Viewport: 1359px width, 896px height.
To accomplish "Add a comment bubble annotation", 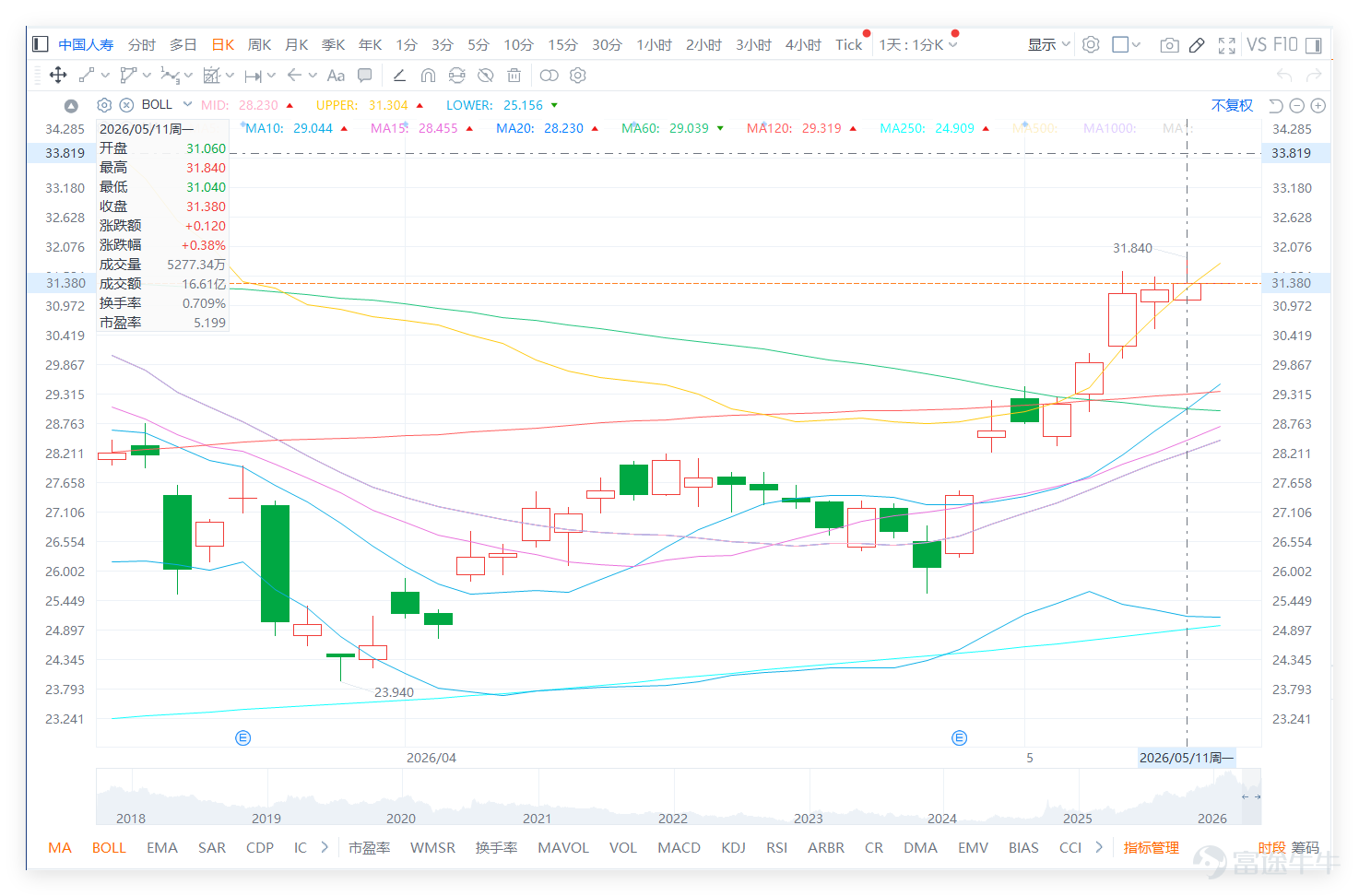I will (365, 76).
